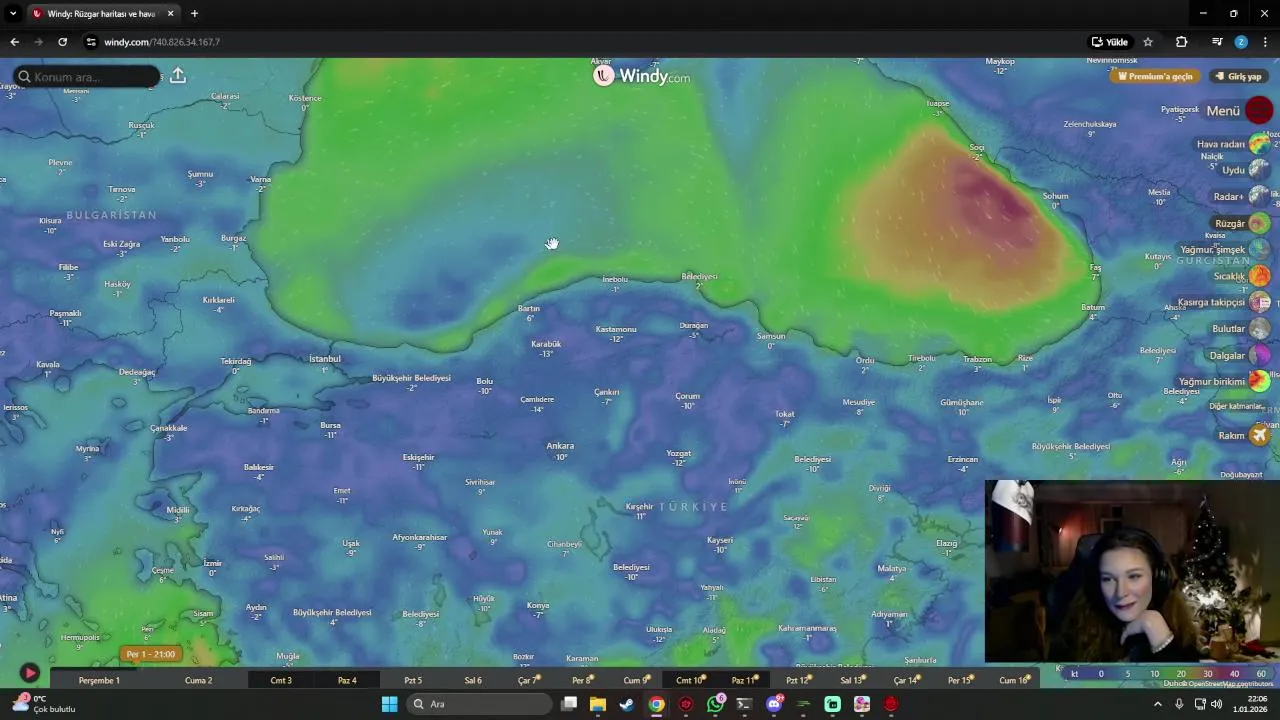
Task: Show hidden system tray icons
Action: tap(1158, 704)
